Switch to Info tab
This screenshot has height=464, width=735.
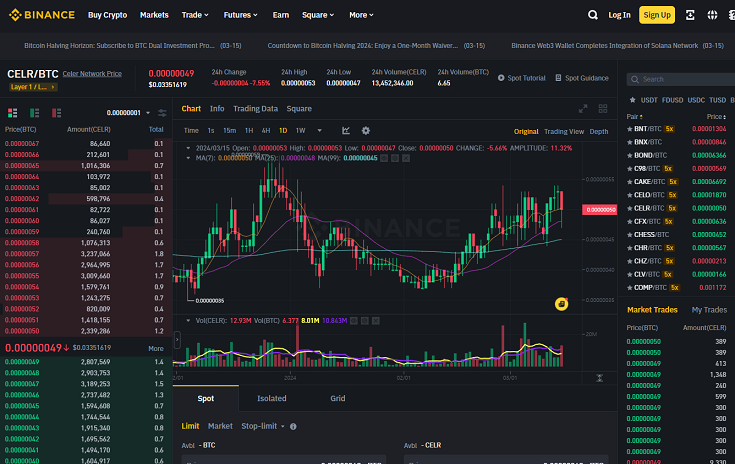click(x=217, y=109)
